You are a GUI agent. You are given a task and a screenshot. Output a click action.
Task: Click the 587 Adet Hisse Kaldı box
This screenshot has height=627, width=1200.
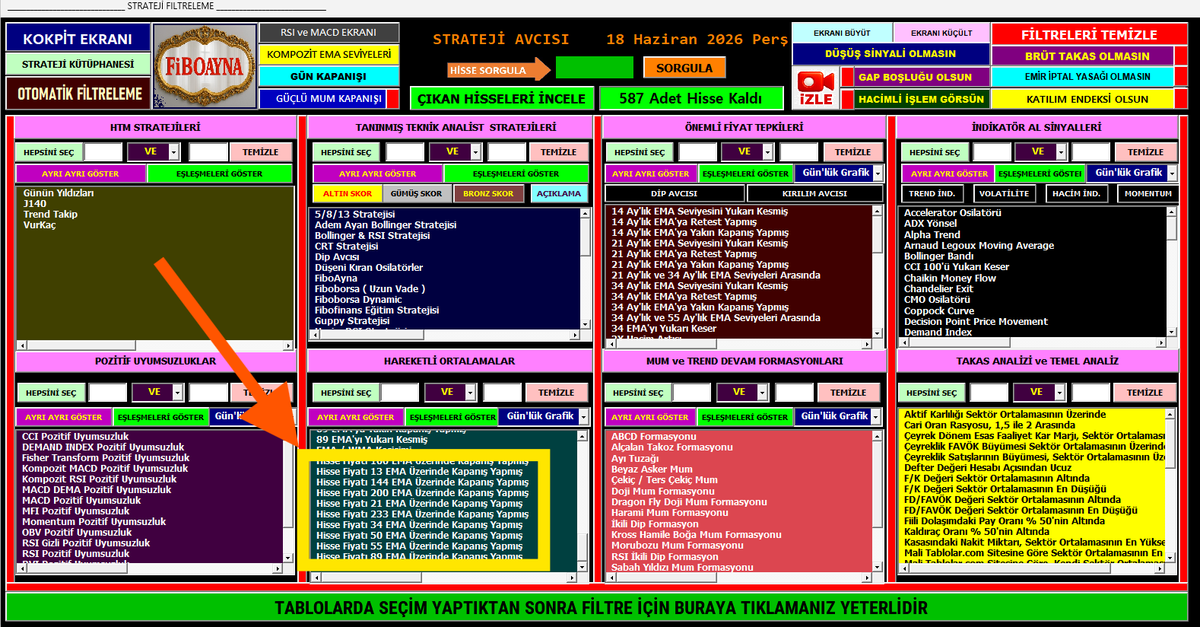(x=690, y=98)
